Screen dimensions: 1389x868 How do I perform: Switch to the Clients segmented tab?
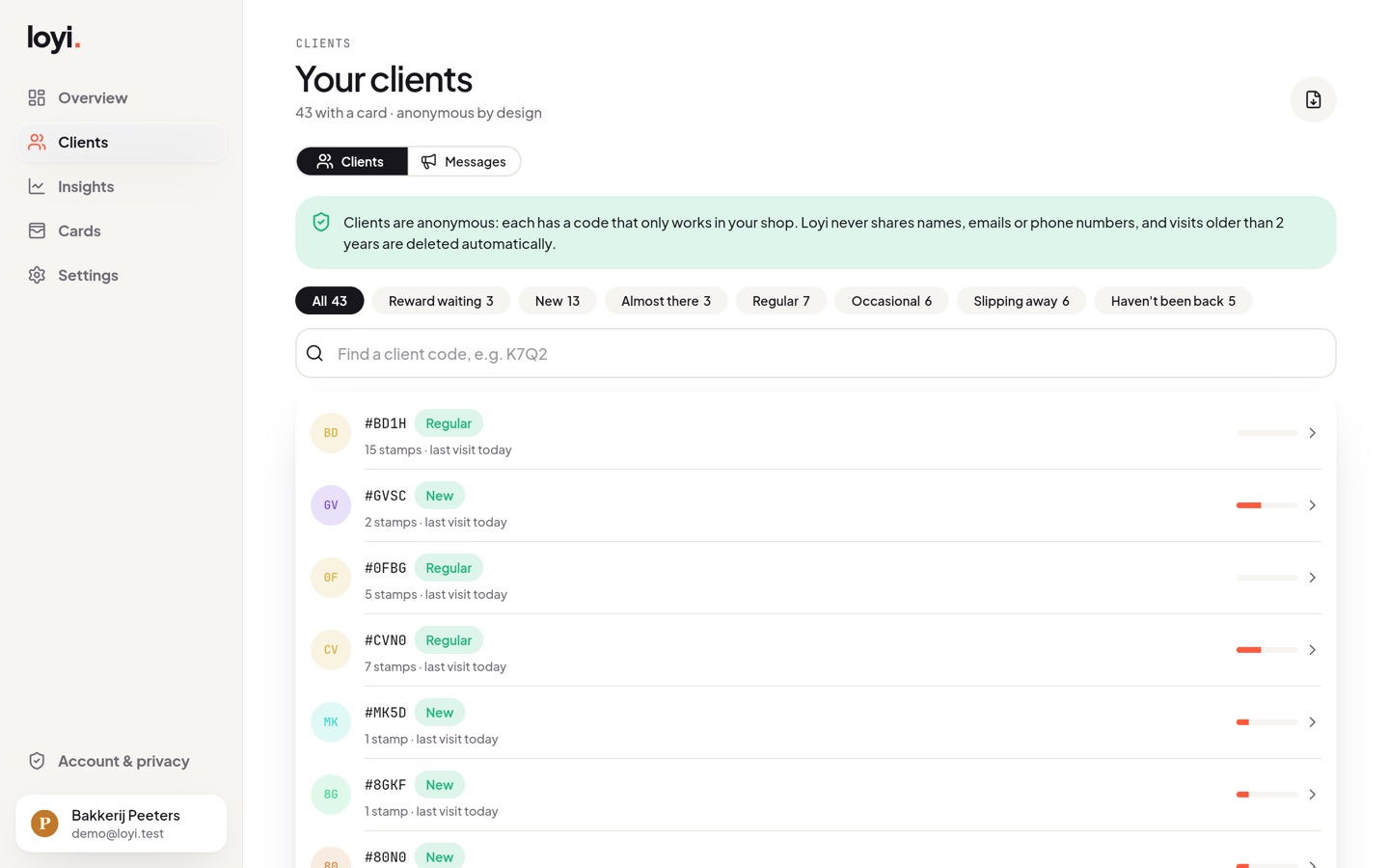(x=352, y=161)
